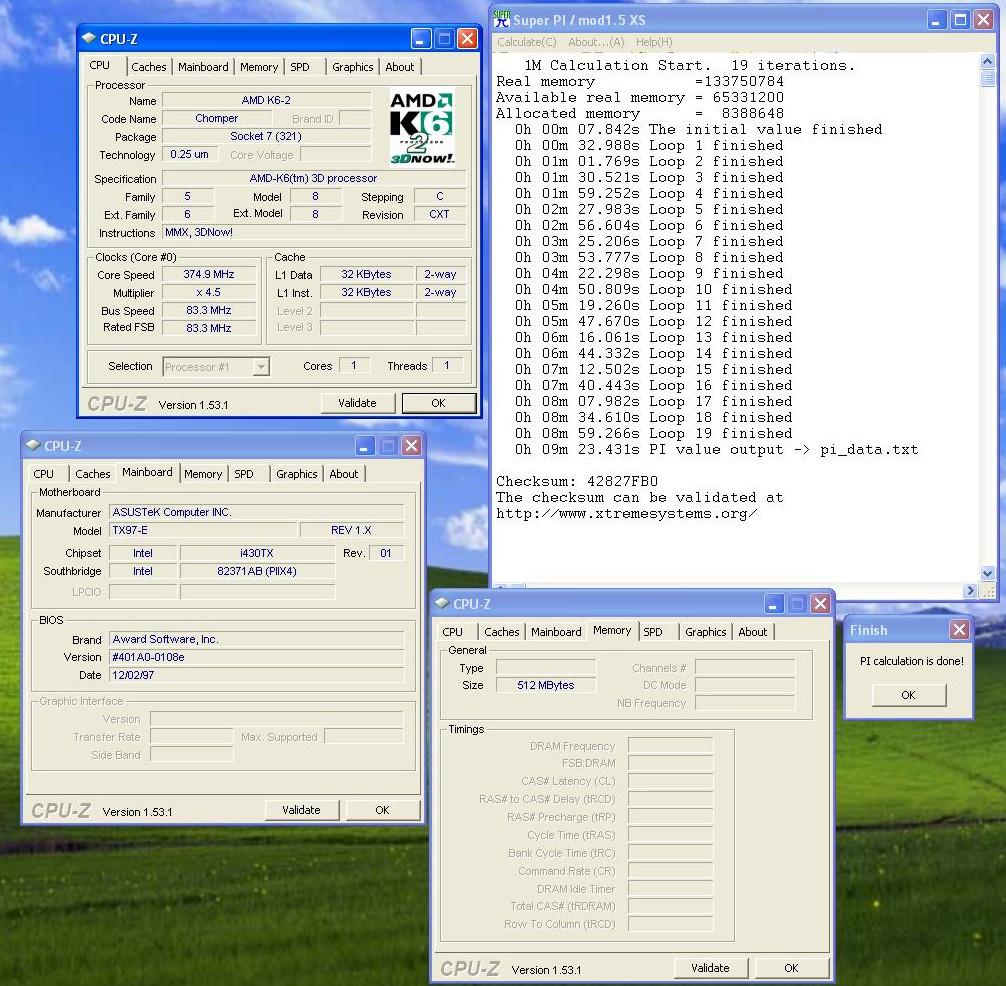This screenshot has height=986, width=1006.
Task: Click the Multiplier value x 4.5
Action: coord(209,292)
